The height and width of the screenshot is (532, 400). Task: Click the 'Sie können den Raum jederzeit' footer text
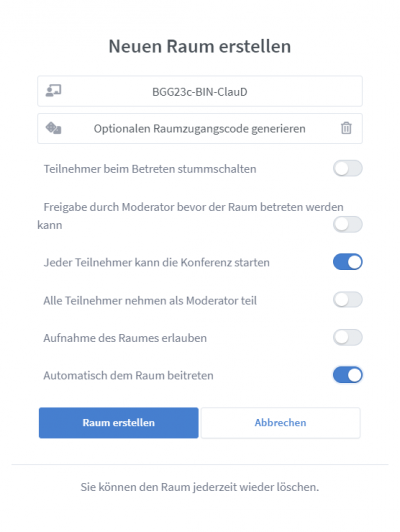tap(200, 487)
